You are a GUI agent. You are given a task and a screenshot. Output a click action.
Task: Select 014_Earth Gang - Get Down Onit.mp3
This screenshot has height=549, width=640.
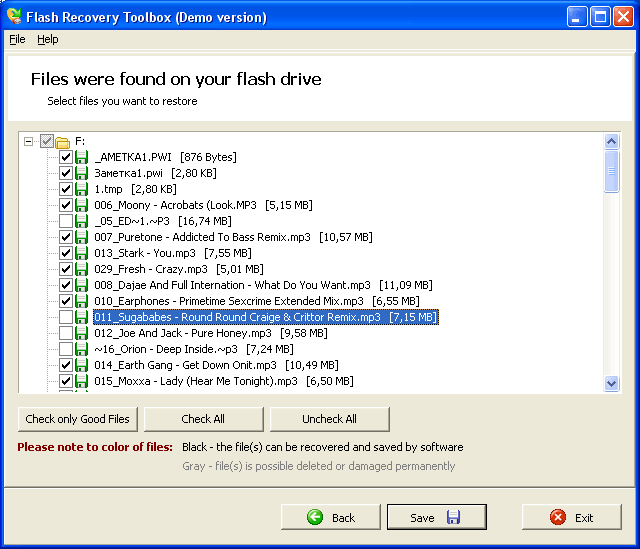pos(217,365)
